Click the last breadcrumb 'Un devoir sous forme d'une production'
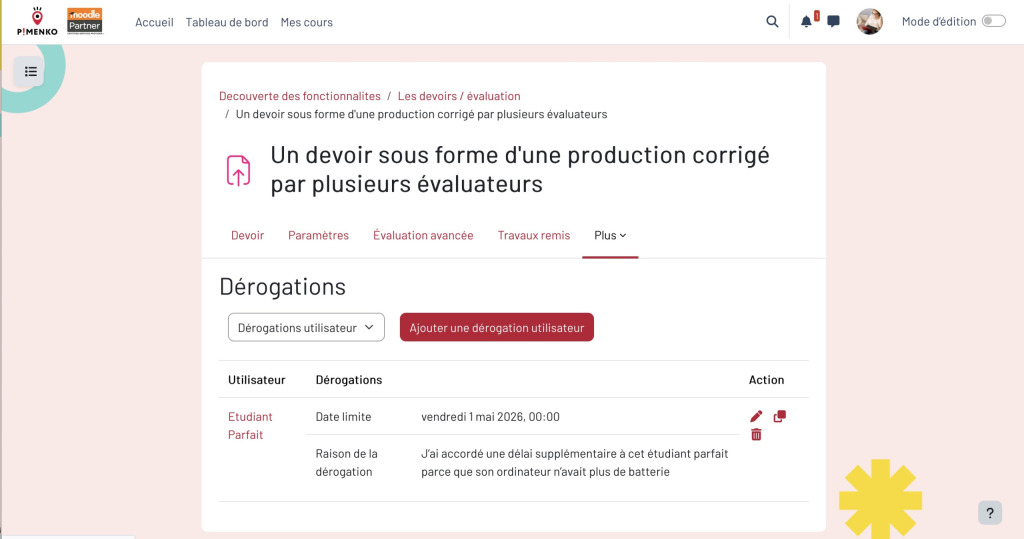 [x=421, y=114]
